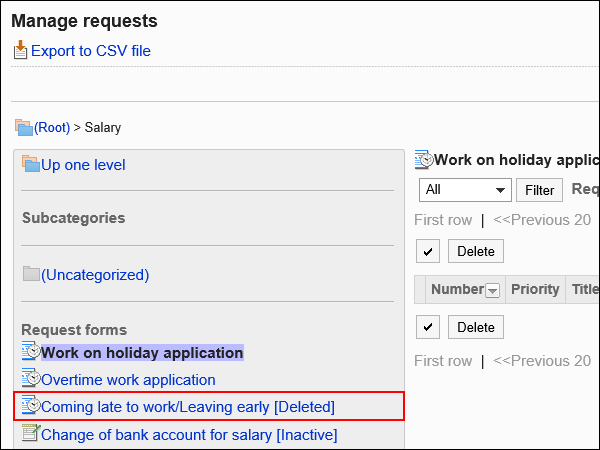
Task: Click the Manage requests page title
Action: 84,21
